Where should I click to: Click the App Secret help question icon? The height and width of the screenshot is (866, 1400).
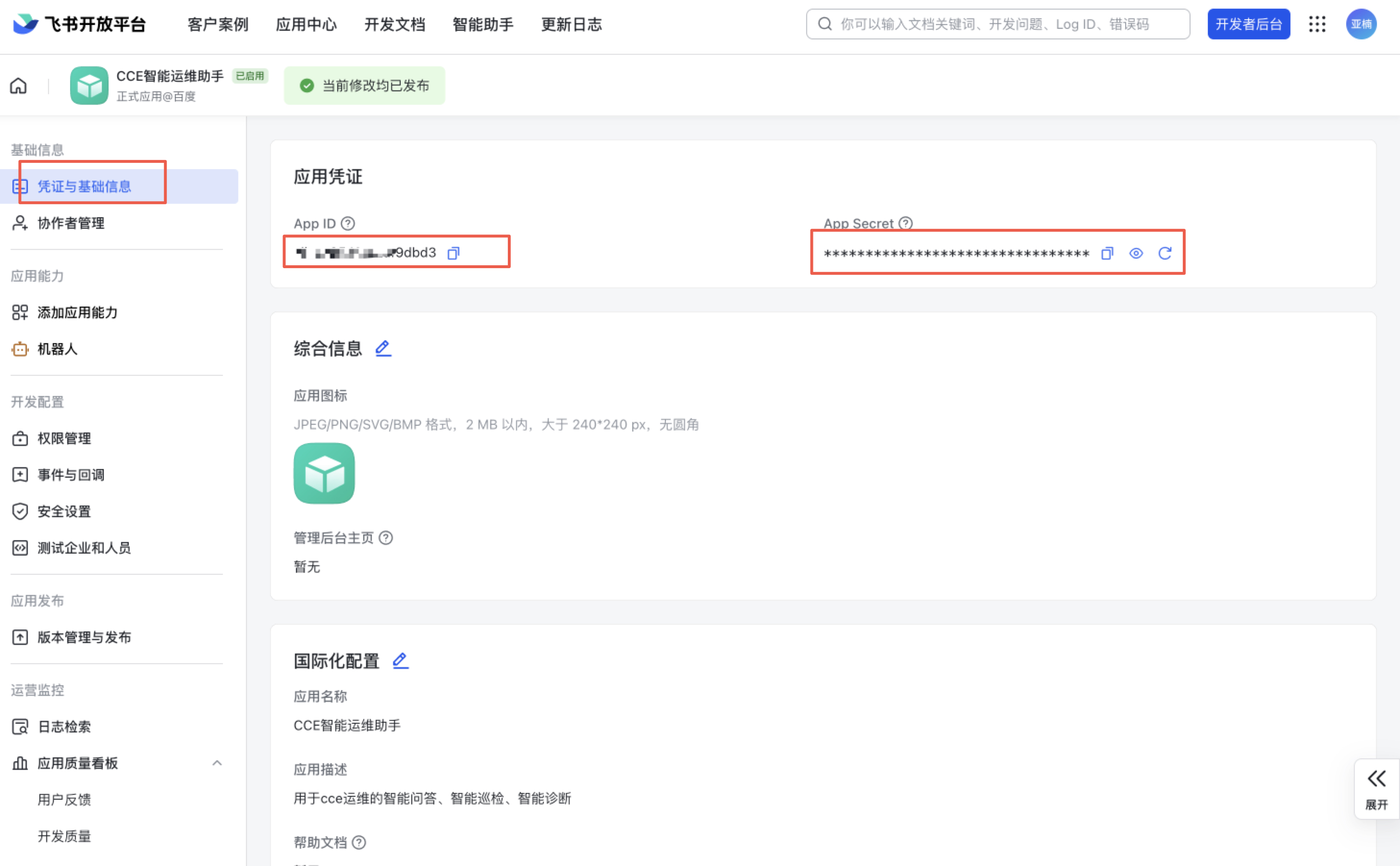coord(905,223)
